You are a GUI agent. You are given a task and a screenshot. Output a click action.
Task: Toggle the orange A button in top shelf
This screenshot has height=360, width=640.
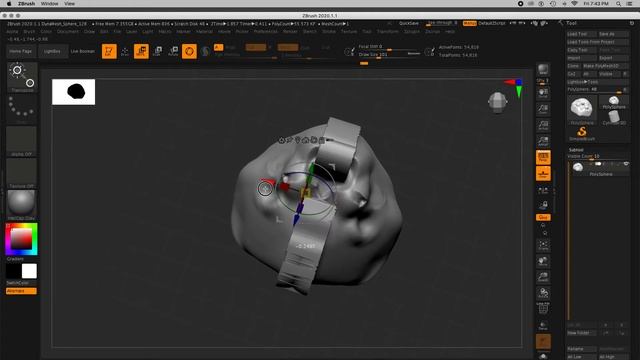click(x=218, y=47)
